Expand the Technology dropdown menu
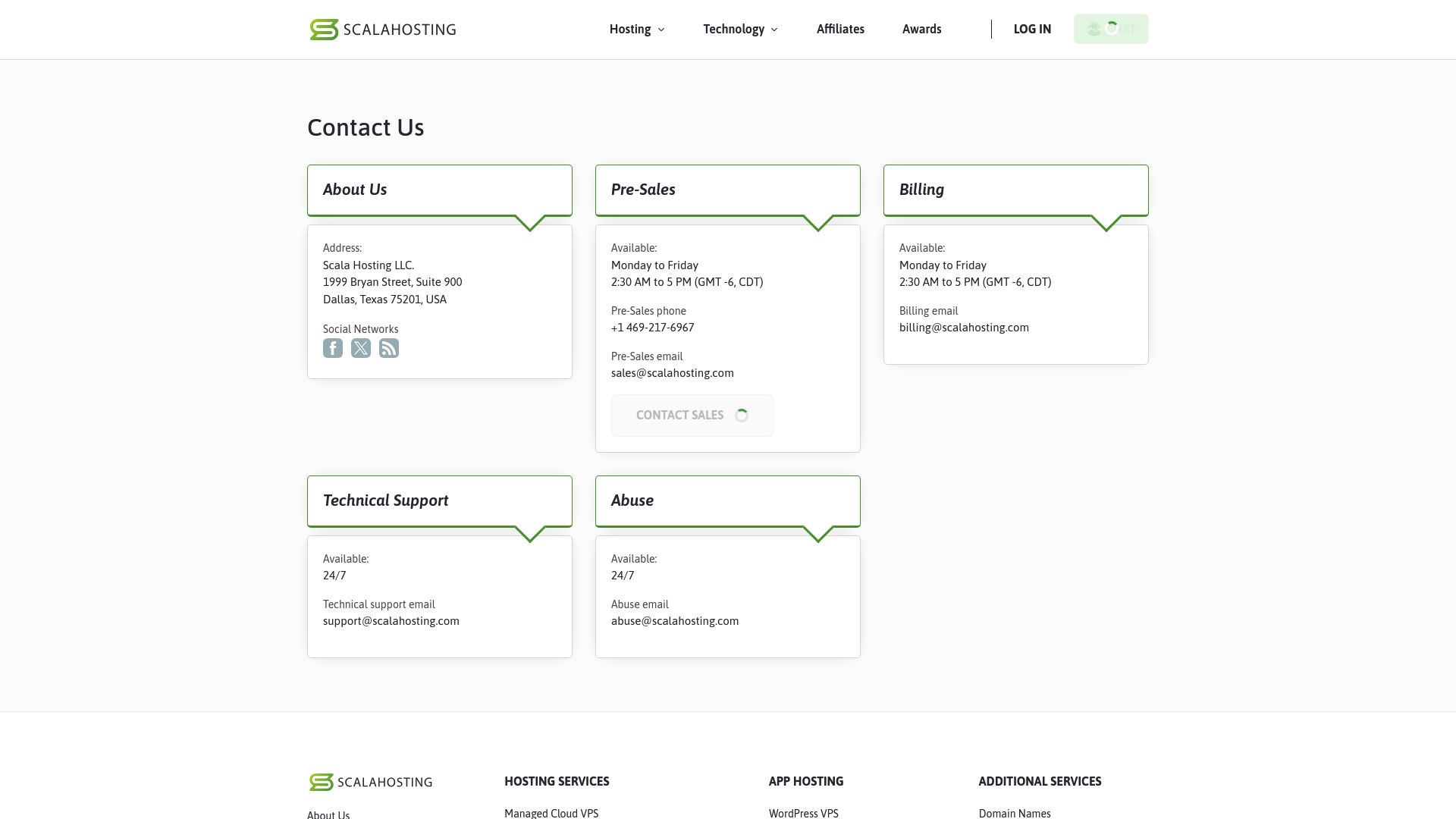Image resolution: width=1456 pixels, height=819 pixels. (734, 29)
